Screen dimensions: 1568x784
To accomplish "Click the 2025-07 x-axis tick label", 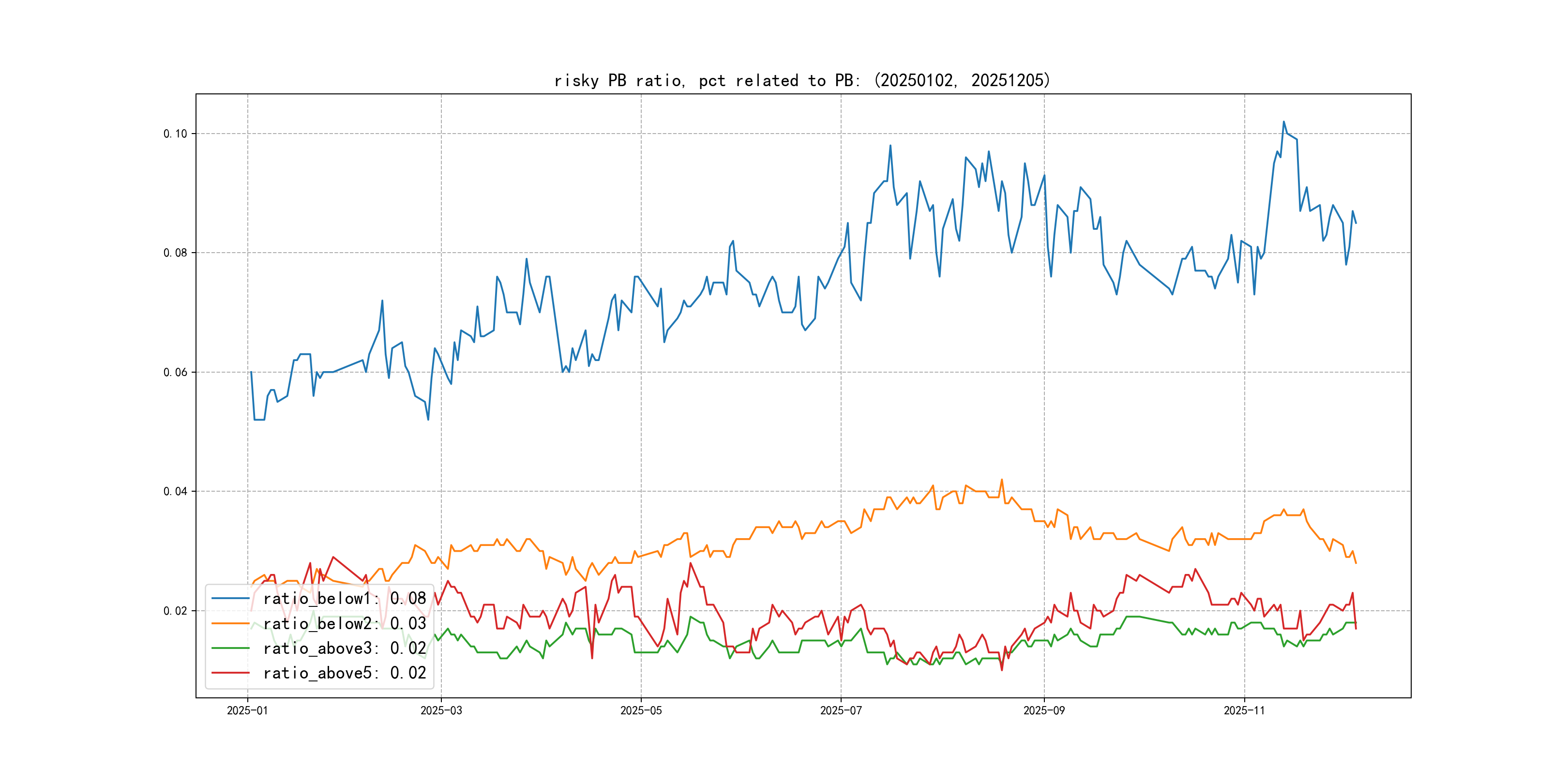I will pyautogui.click(x=841, y=710).
